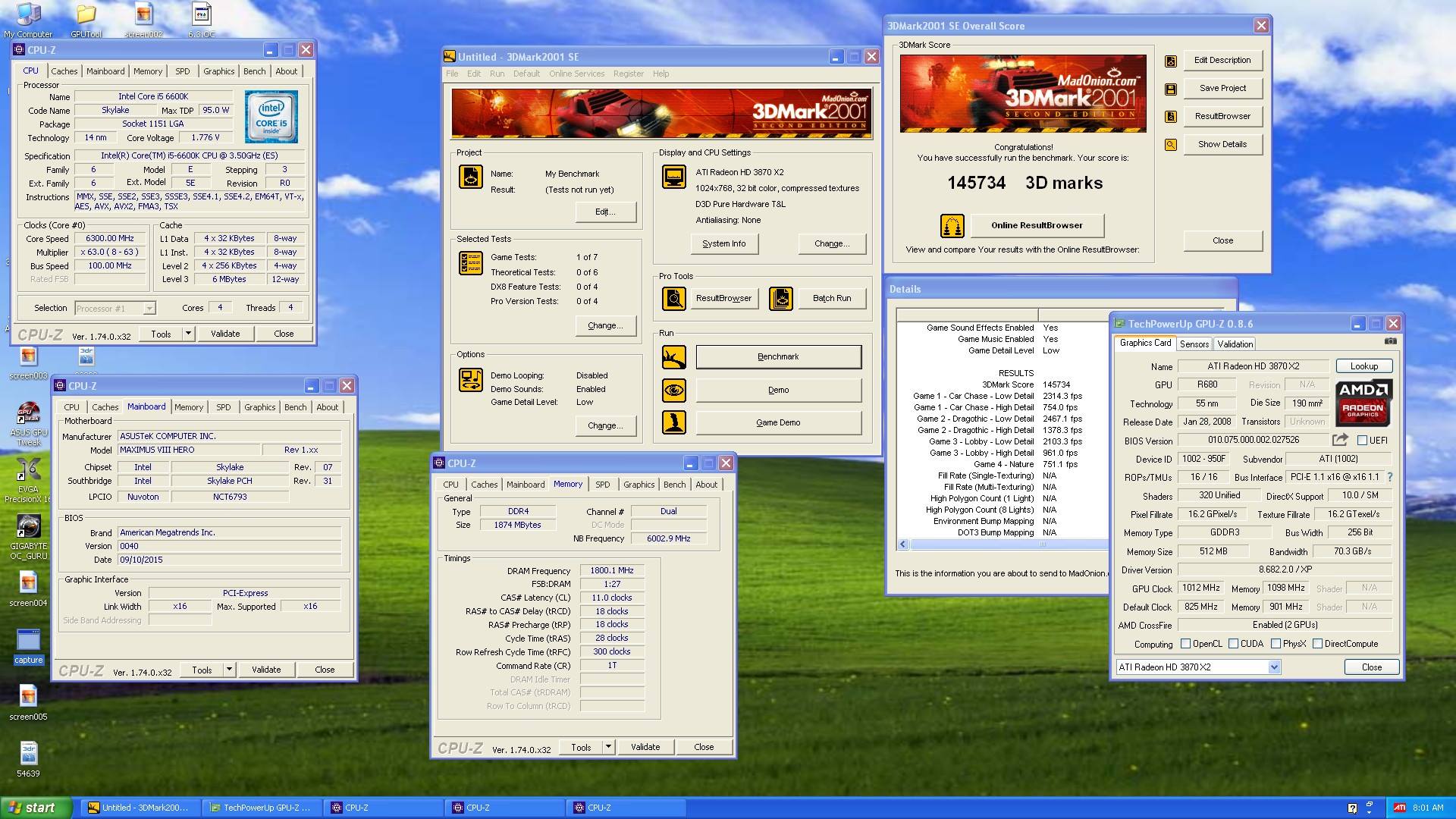
Task: Expand the Tools arrow in CPU-Z CPU window
Action: (188, 334)
